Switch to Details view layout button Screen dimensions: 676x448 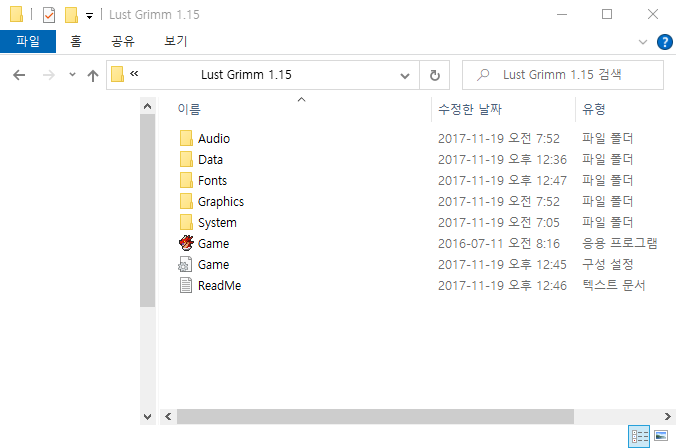637,435
